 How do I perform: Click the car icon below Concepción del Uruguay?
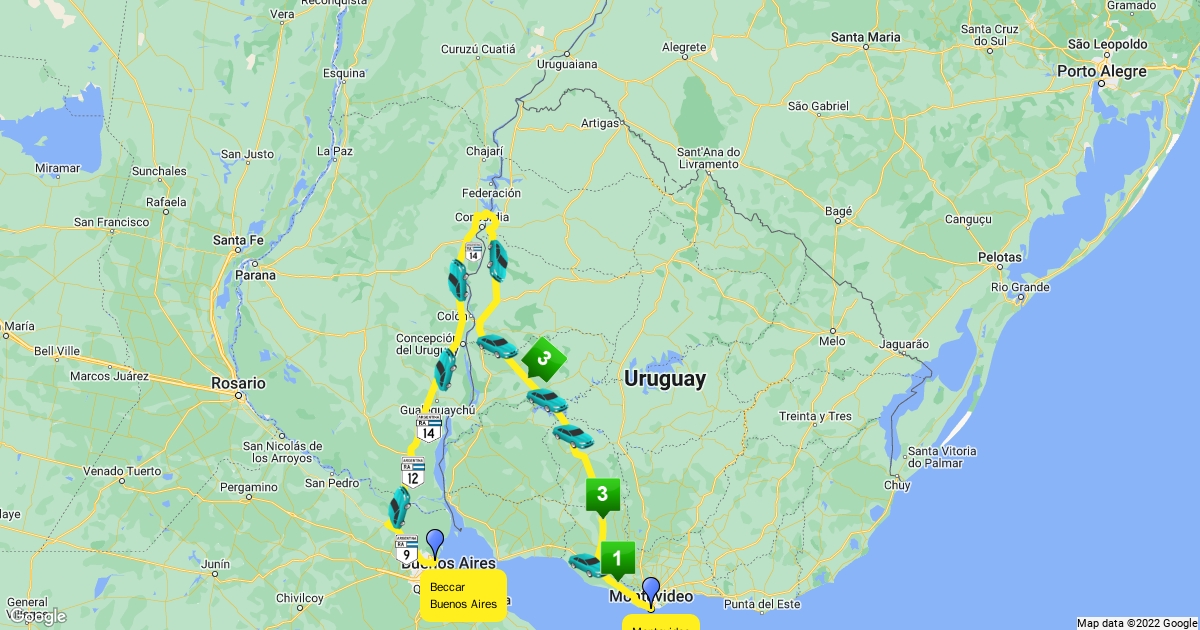pyautogui.click(x=446, y=370)
